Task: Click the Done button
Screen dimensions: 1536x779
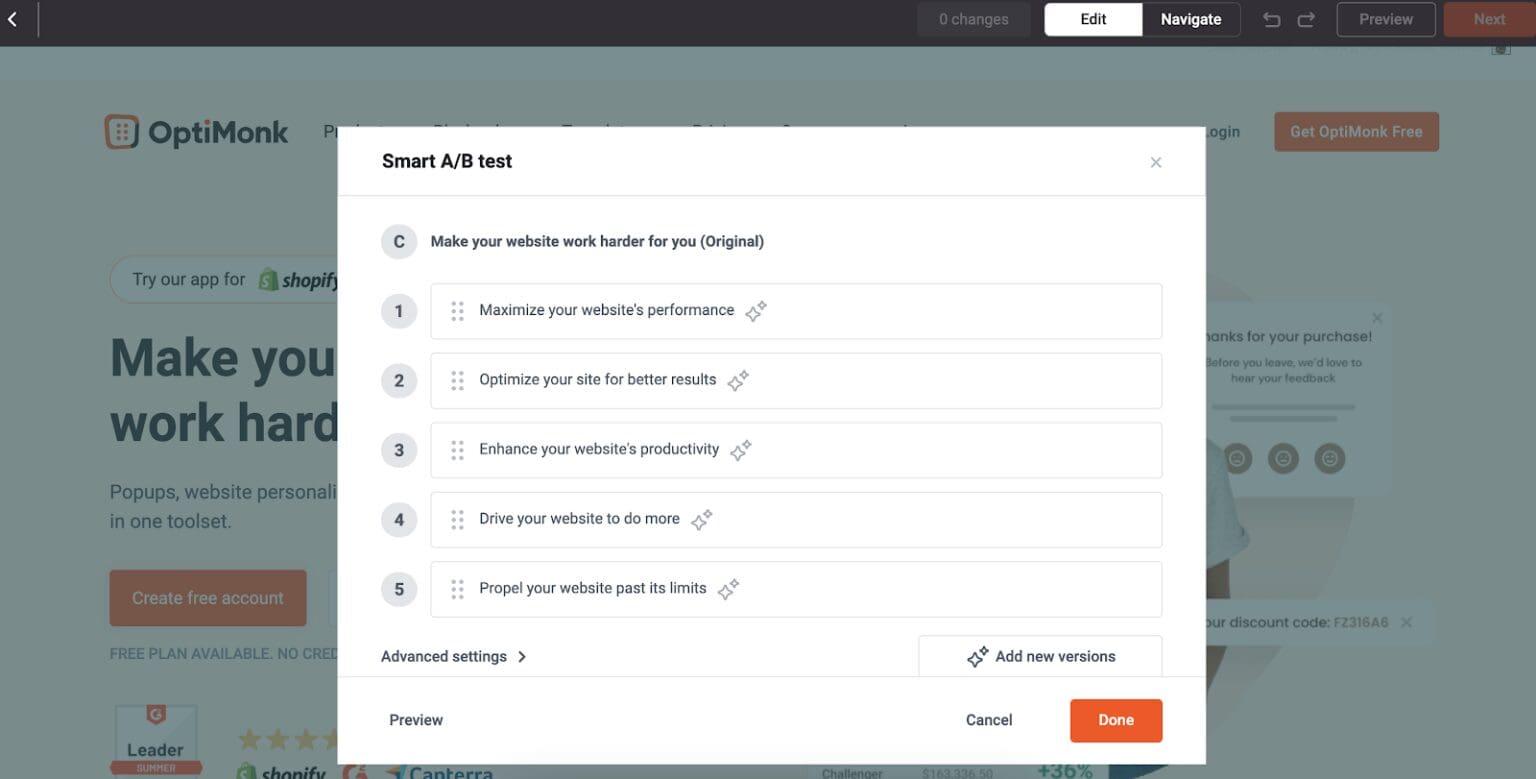Action: [1115, 720]
